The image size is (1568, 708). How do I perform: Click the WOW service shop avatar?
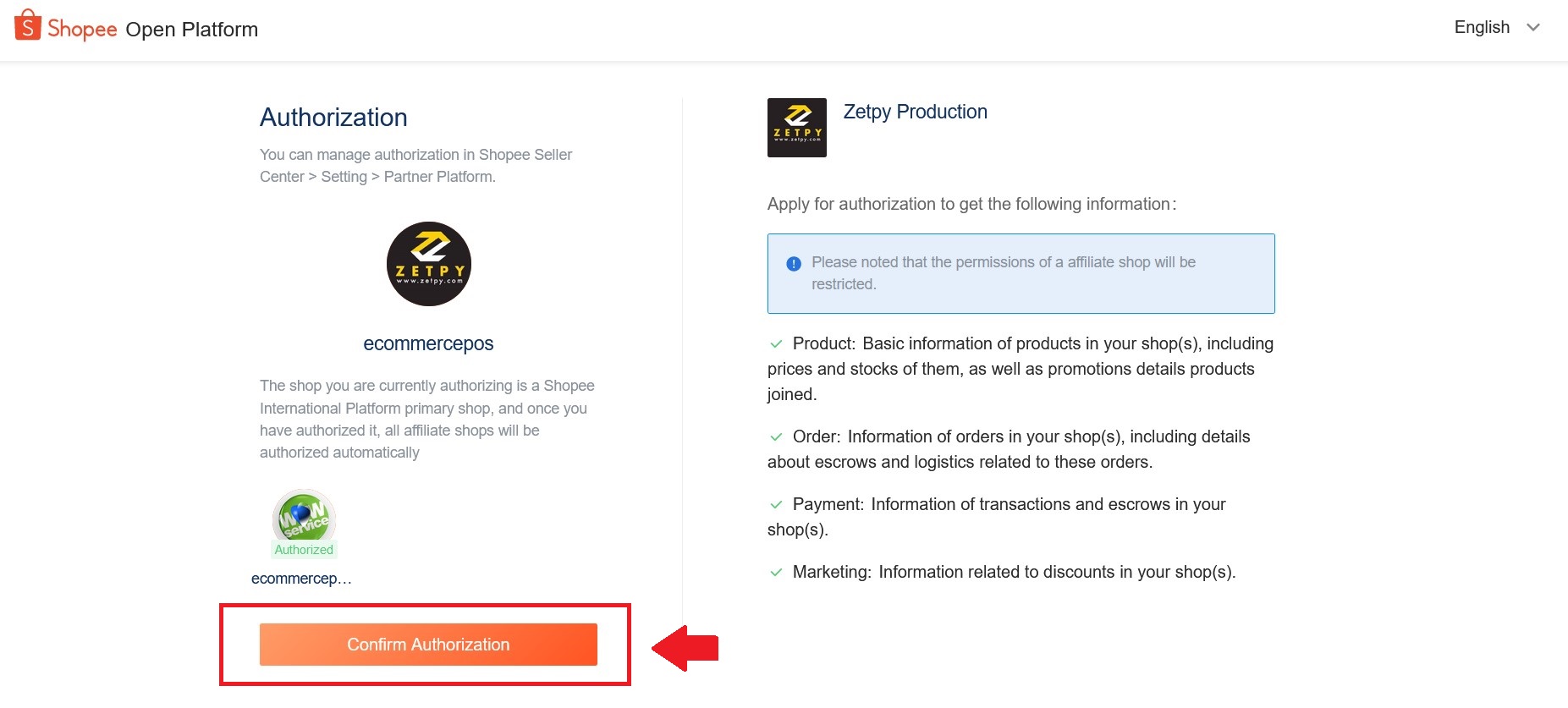(304, 515)
